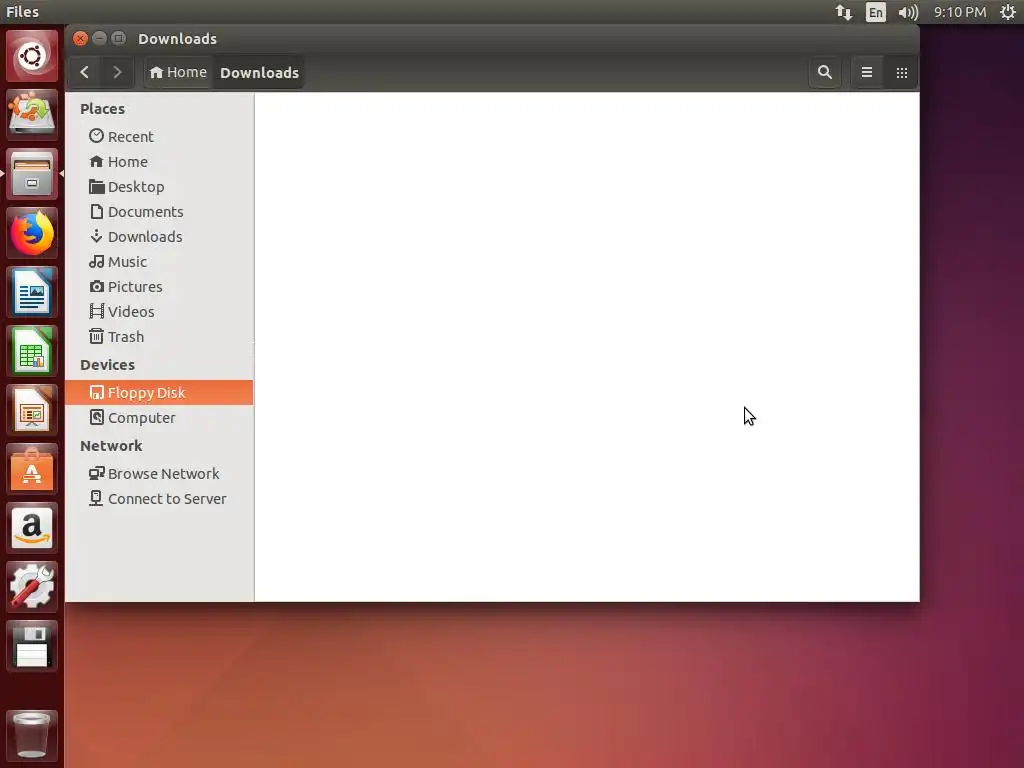Screen dimensions: 1024x768
Task: Go back with the left arrow button
Action: [84, 72]
